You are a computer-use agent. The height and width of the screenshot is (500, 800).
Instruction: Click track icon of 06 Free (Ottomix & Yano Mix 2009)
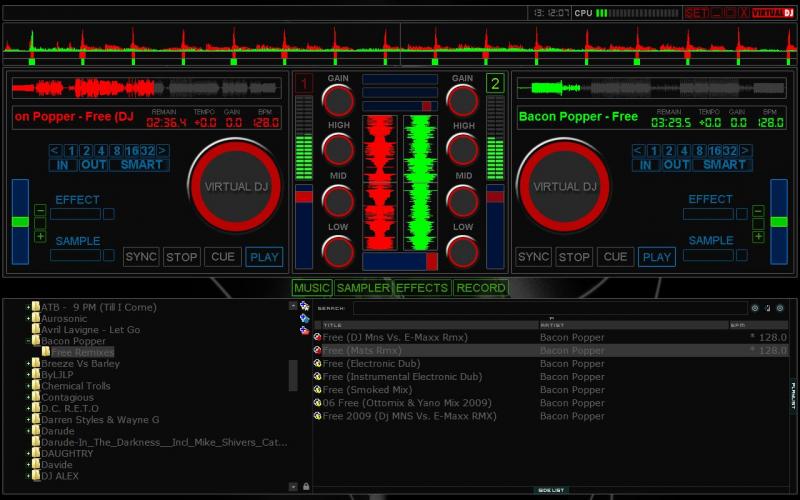click(x=317, y=403)
